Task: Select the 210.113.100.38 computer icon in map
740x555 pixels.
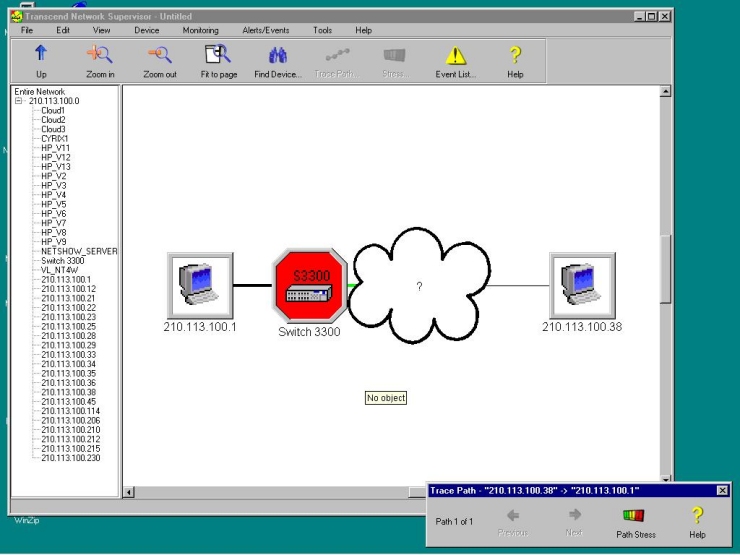Action: [582, 286]
